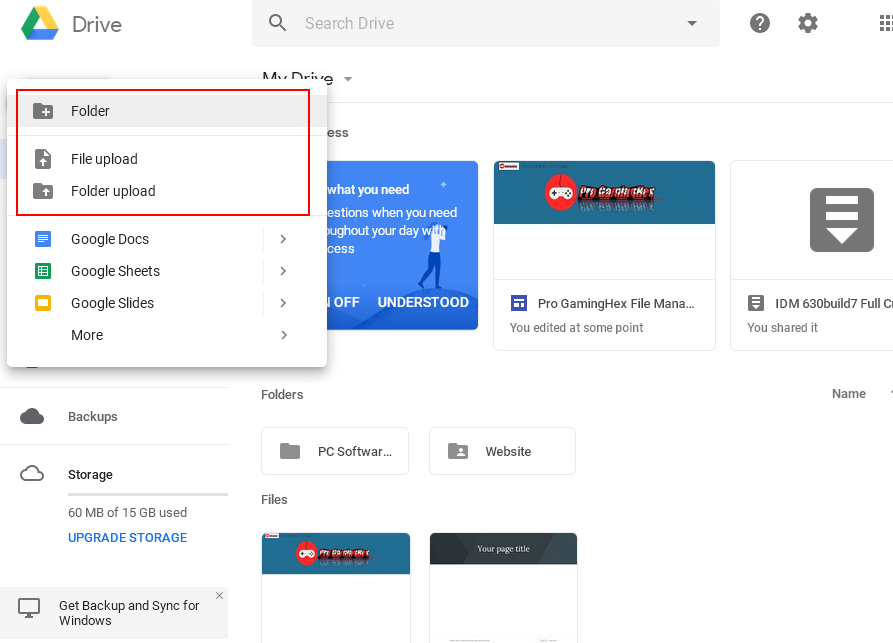The image size is (893, 643).
Task: Expand the More submenu
Action: 86,335
